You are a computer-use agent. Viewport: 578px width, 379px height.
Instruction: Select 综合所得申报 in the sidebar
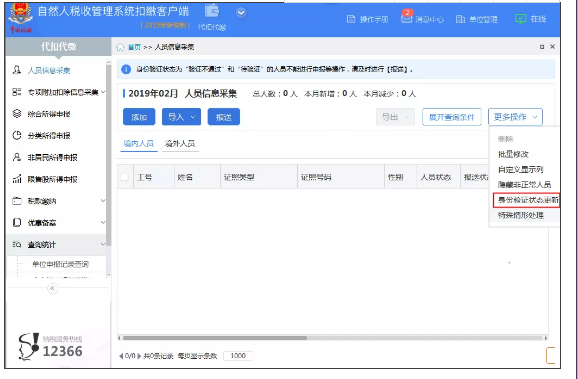(49, 114)
